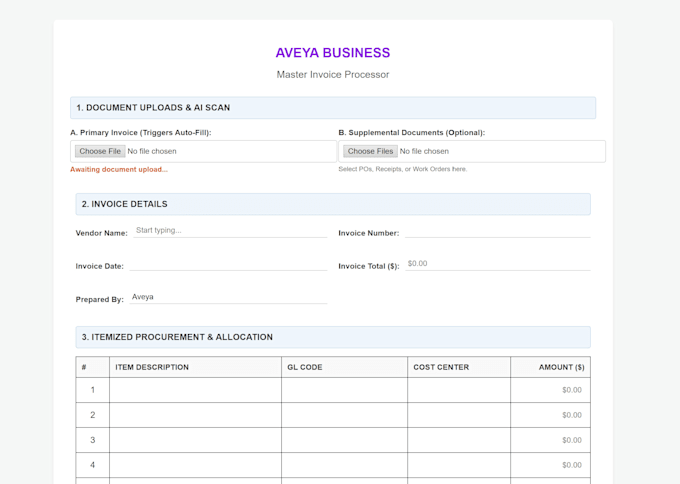Click GL Code cell in row 2

pos(344,415)
